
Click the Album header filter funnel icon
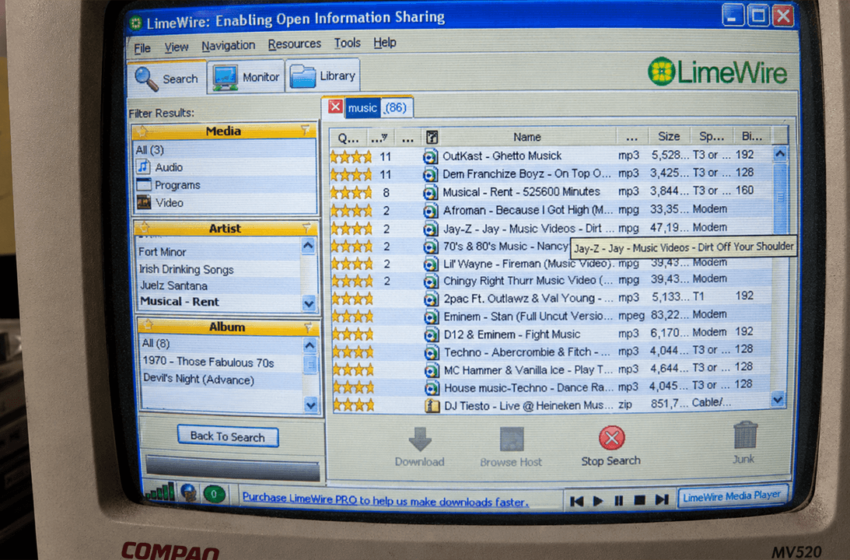[x=307, y=327]
